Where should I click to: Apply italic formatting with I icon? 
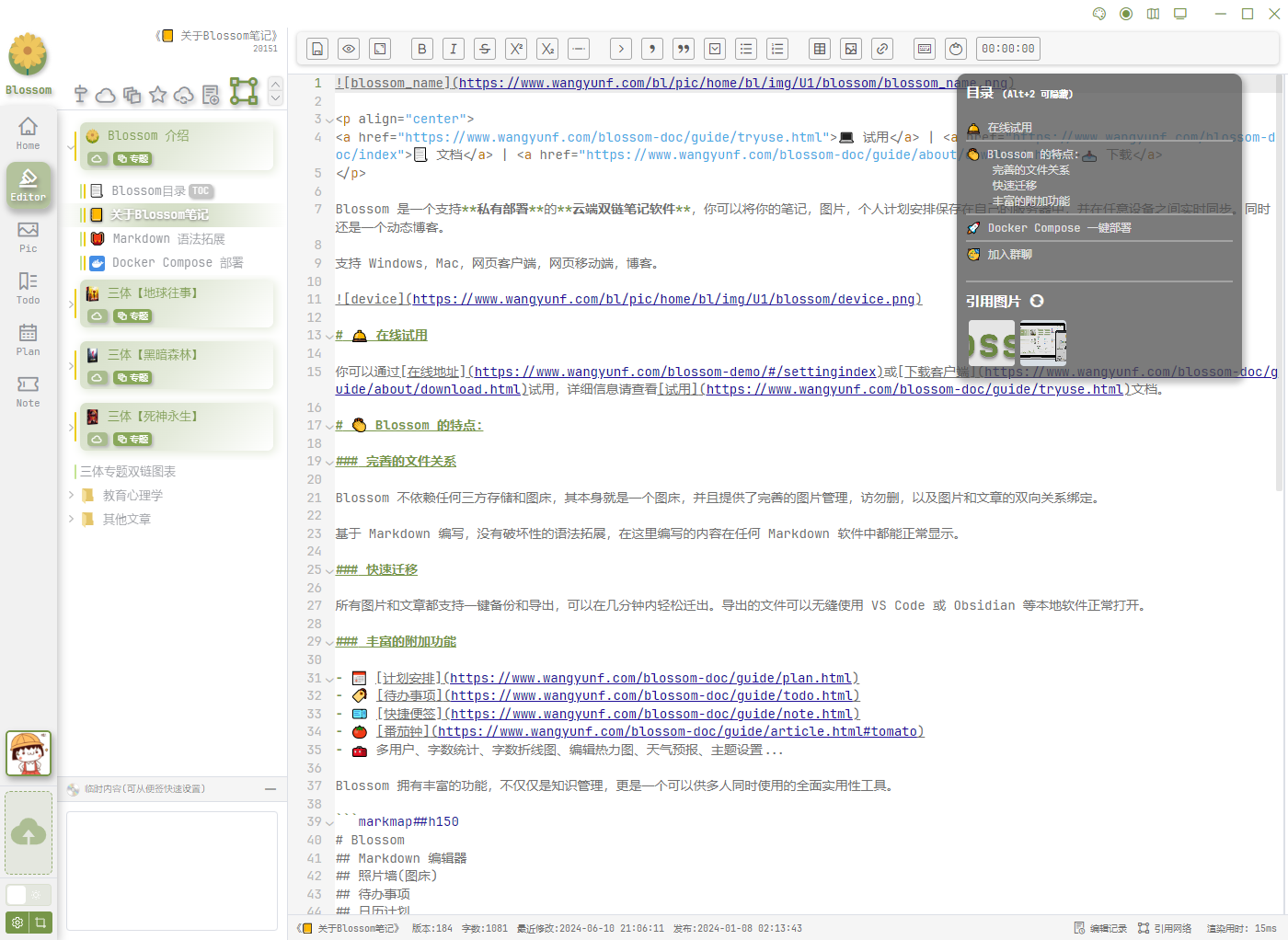[454, 49]
